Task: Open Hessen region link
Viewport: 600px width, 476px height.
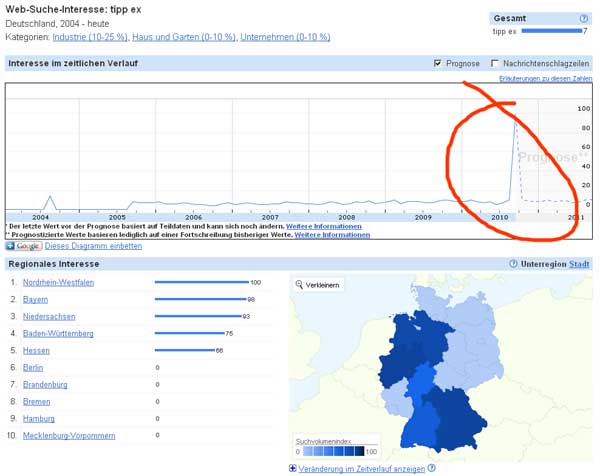Action: pyautogui.click(x=36, y=350)
